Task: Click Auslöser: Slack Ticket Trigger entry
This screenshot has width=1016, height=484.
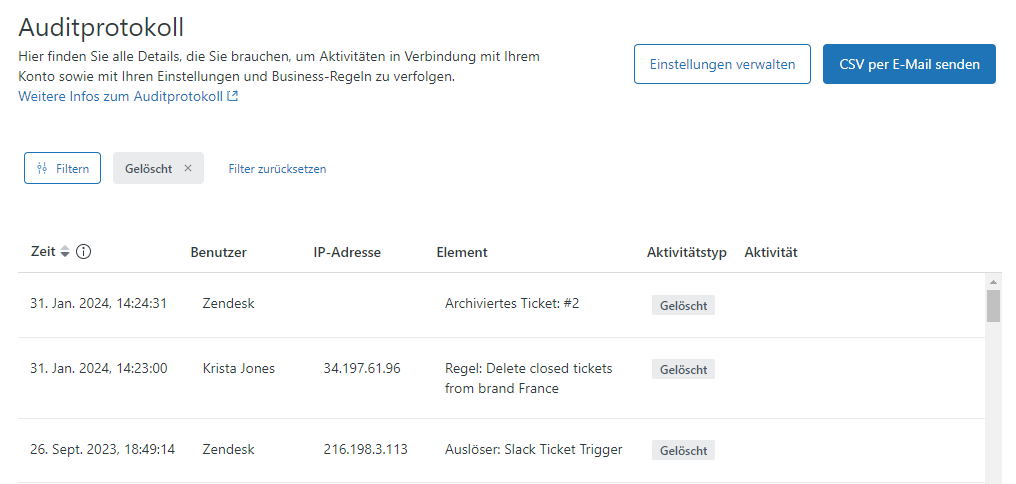Action: [x=533, y=449]
